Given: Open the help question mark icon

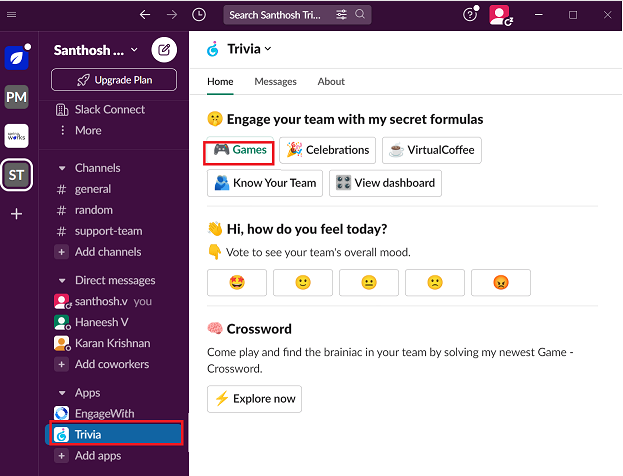Looking at the screenshot, I should (470, 14).
